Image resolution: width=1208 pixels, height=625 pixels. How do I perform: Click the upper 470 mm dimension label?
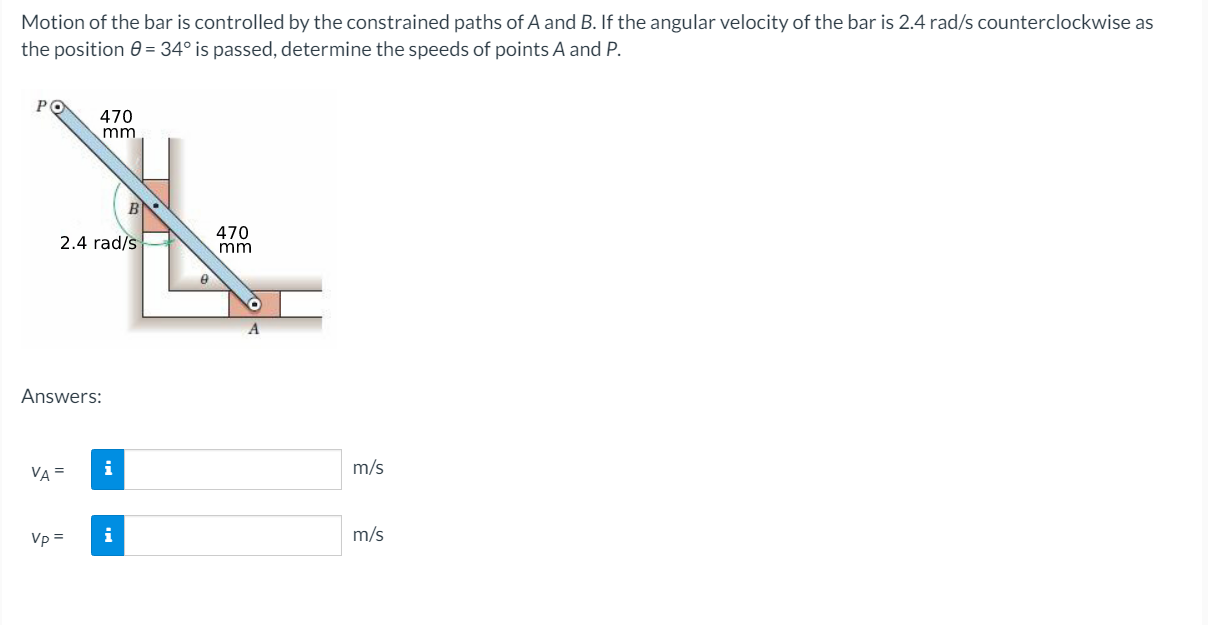coord(116,123)
